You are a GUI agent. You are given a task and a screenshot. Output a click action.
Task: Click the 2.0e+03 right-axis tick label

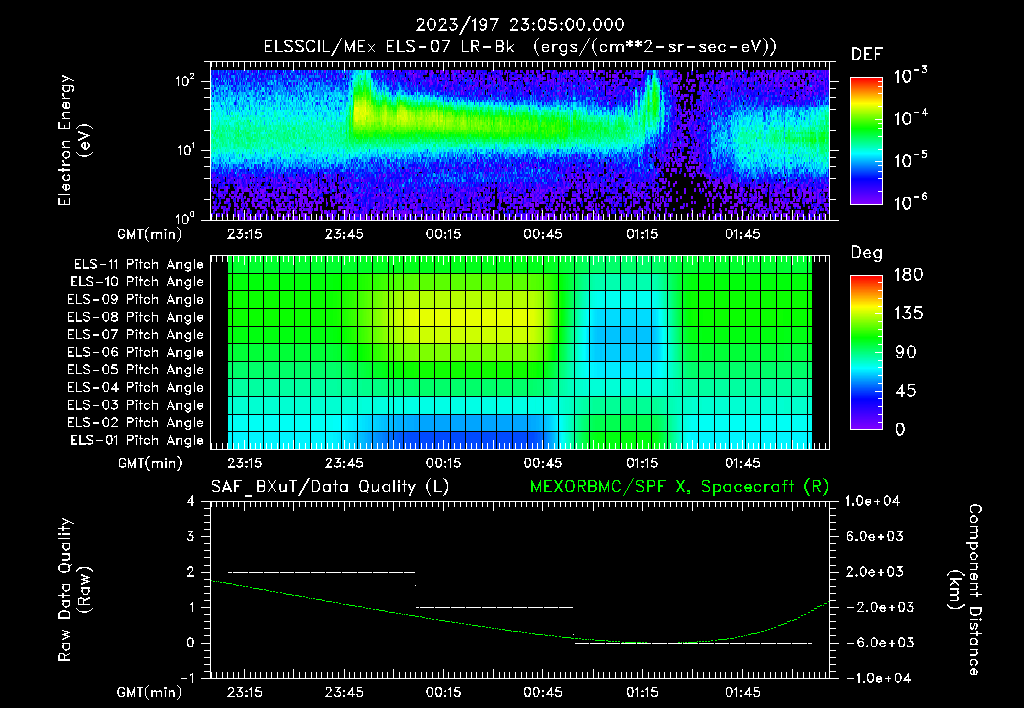pyautogui.click(x=875, y=572)
